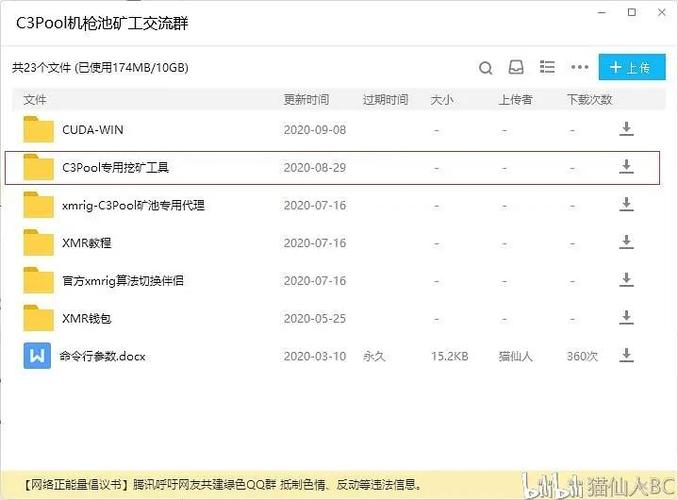This screenshot has width=678, height=500.
Task: Click the date 2020-05-25
Action: (315, 318)
